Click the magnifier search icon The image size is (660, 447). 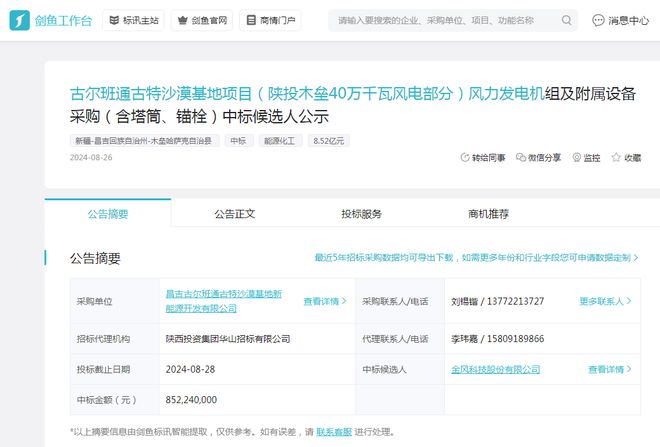[x=567, y=20]
